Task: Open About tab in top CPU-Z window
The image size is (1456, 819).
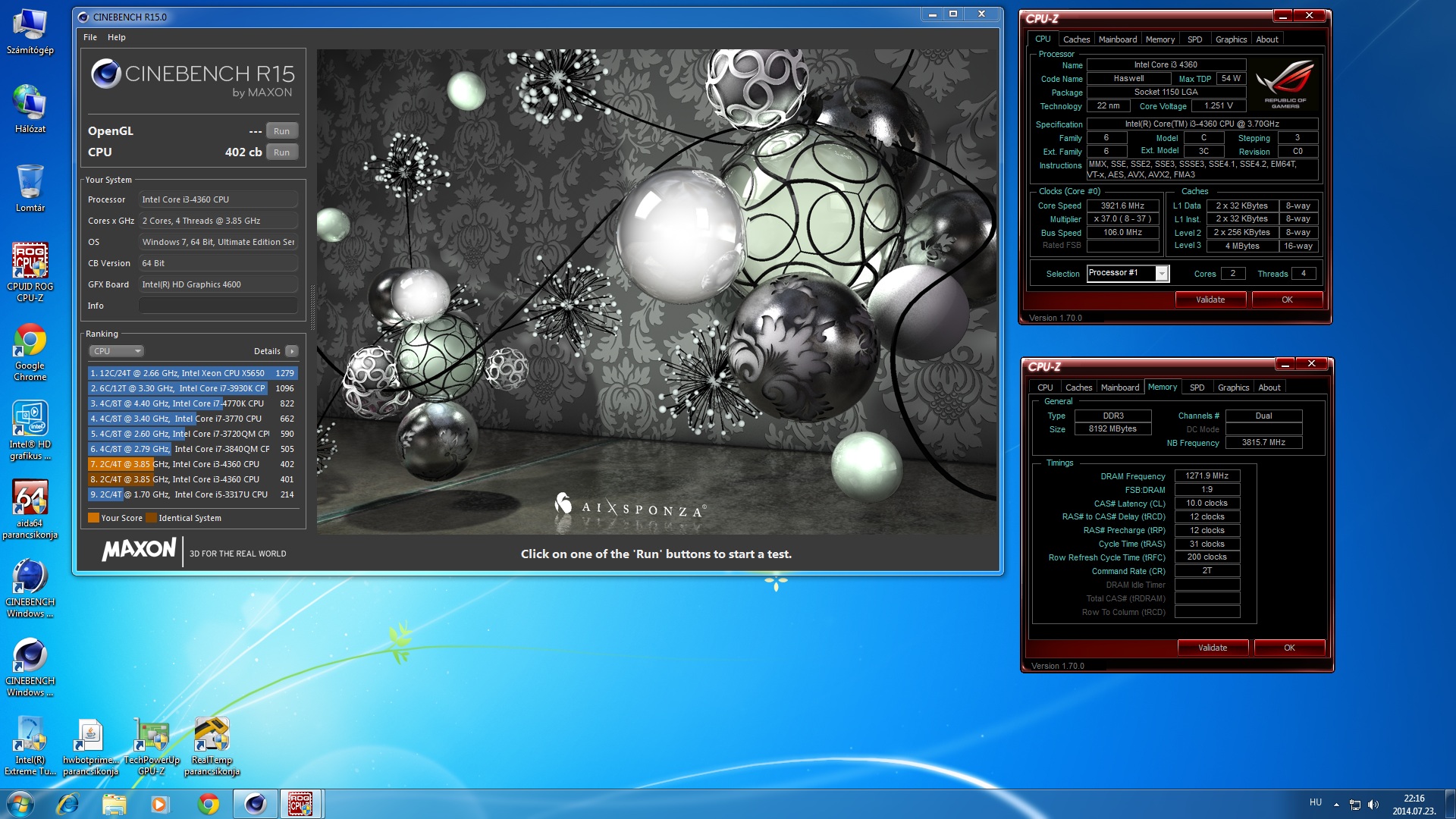Action: coord(1267,39)
